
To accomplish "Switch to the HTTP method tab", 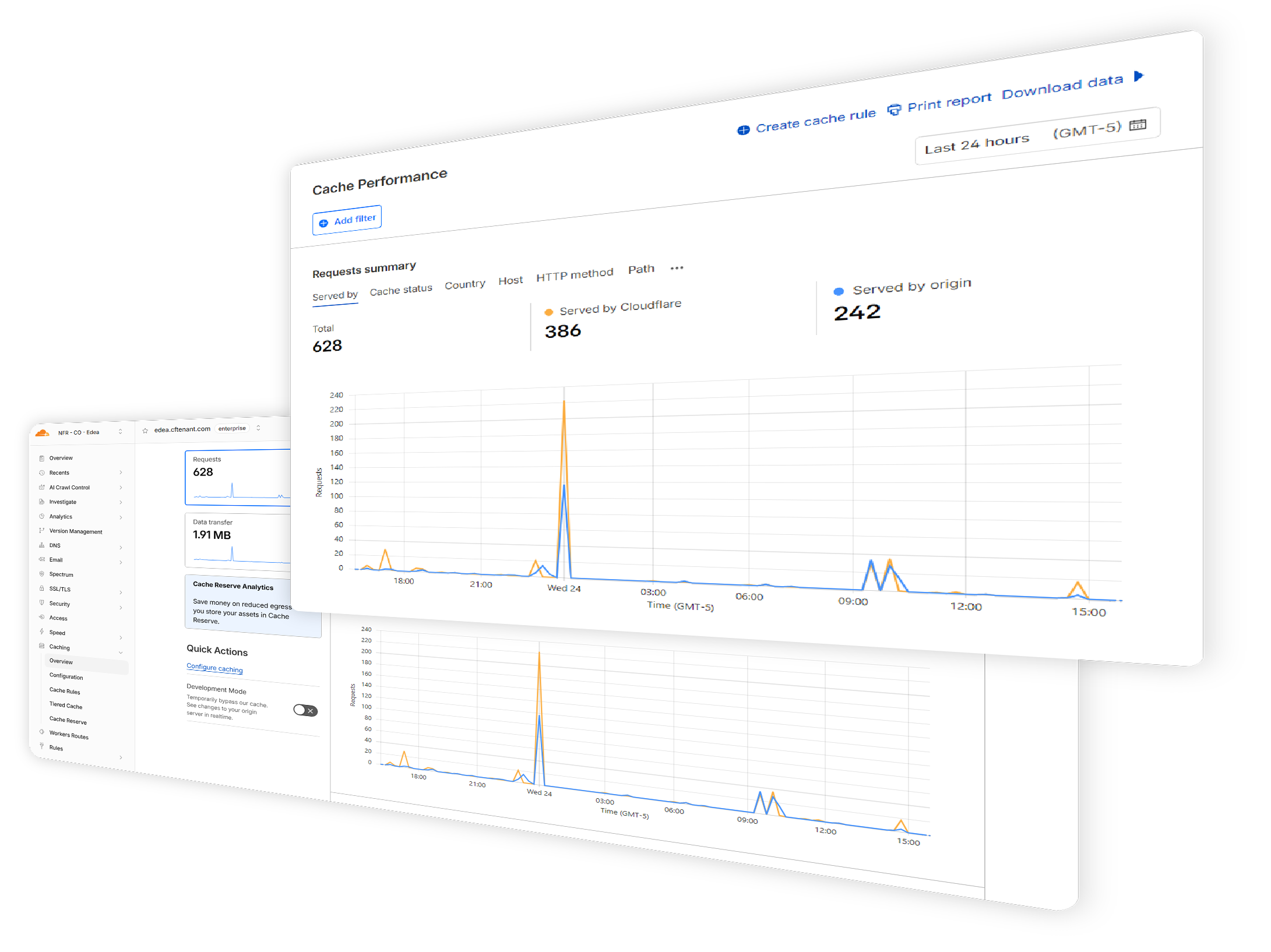I will [x=575, y=274].
